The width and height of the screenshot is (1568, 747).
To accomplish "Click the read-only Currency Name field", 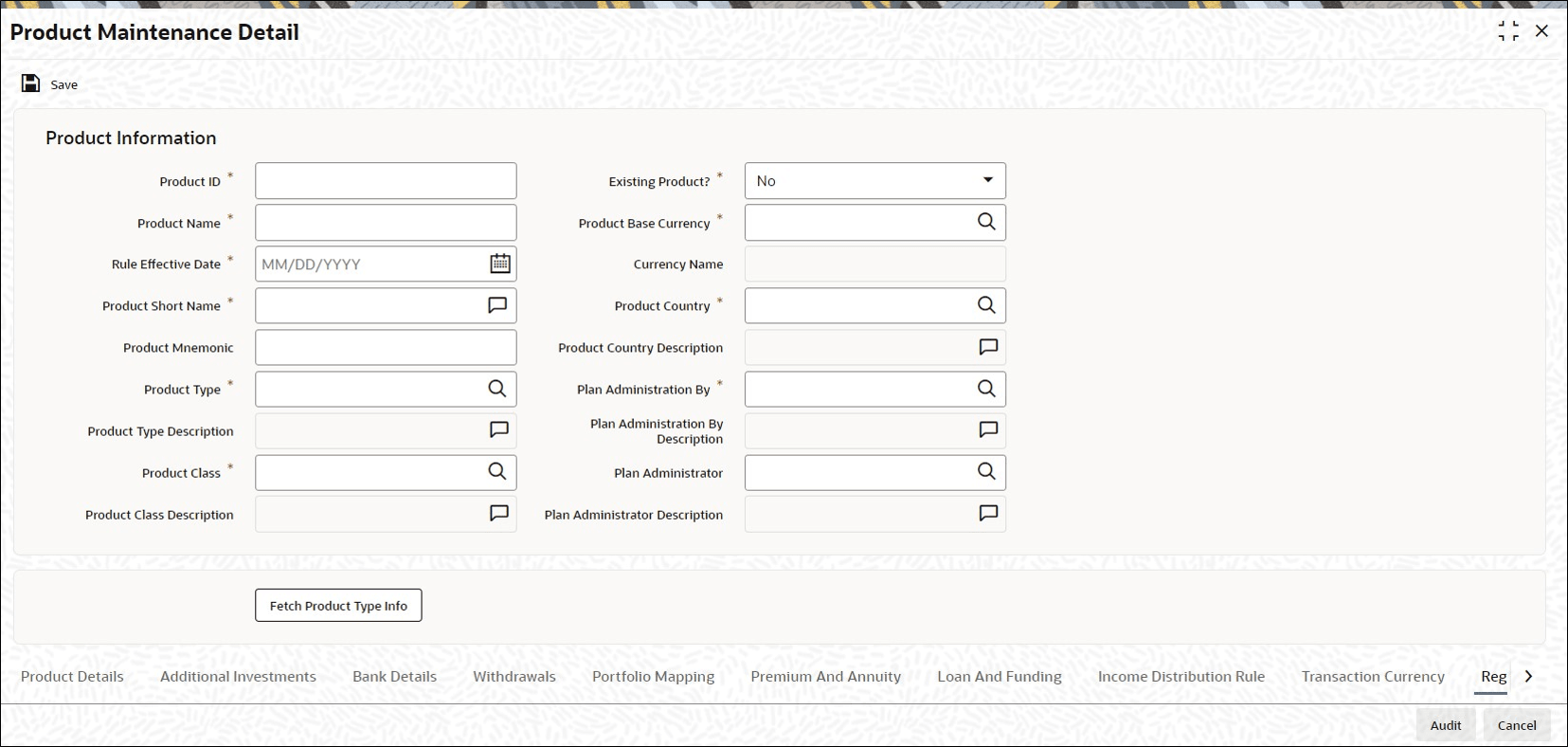I will pyautogui.click(x=875, y=264).
